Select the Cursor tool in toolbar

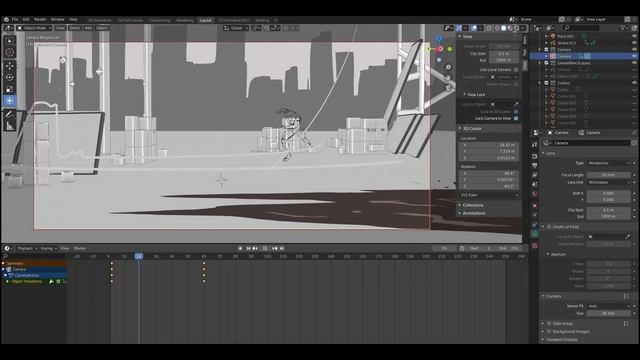(x=10, y=53)
